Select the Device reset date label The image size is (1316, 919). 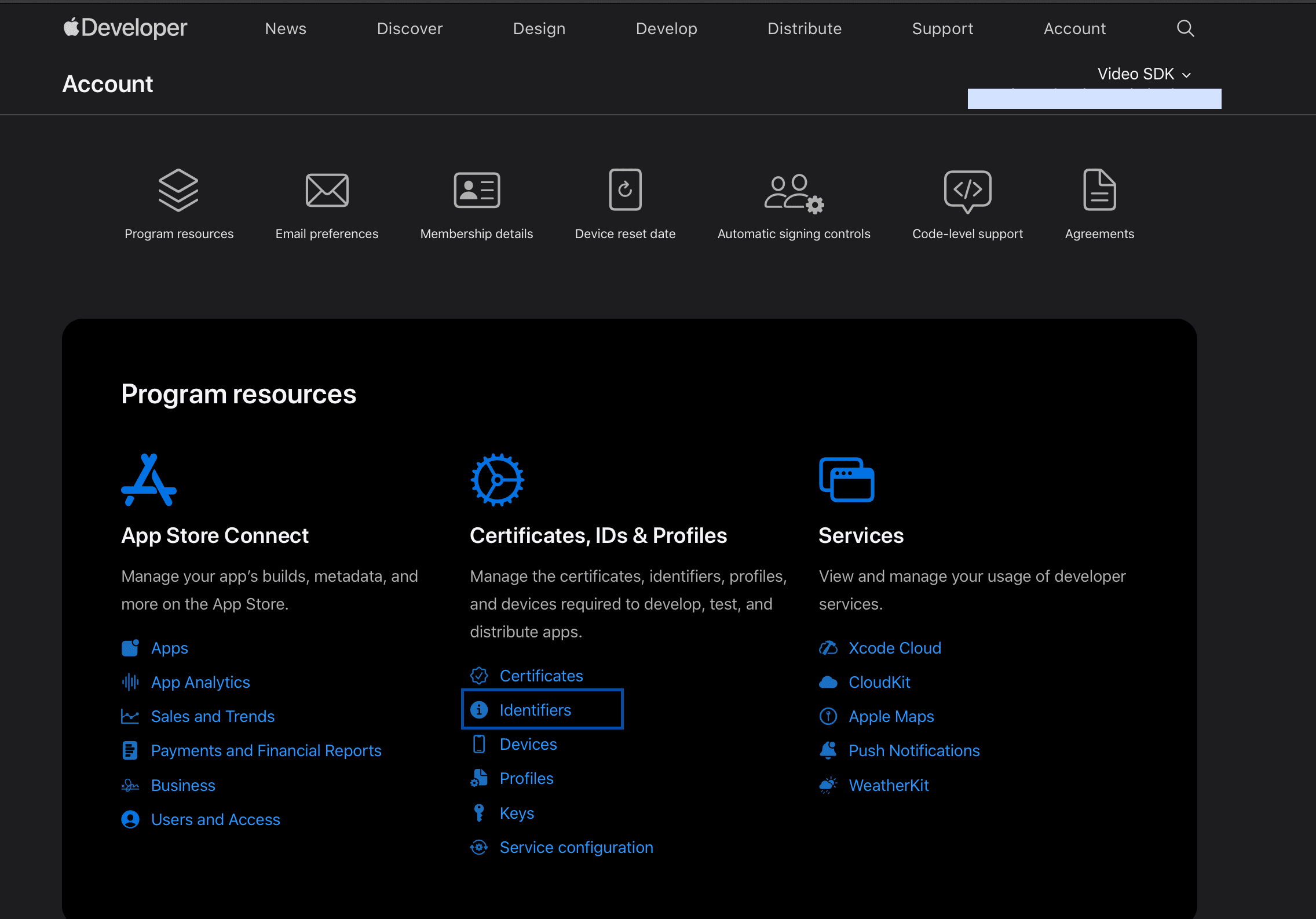625,234
